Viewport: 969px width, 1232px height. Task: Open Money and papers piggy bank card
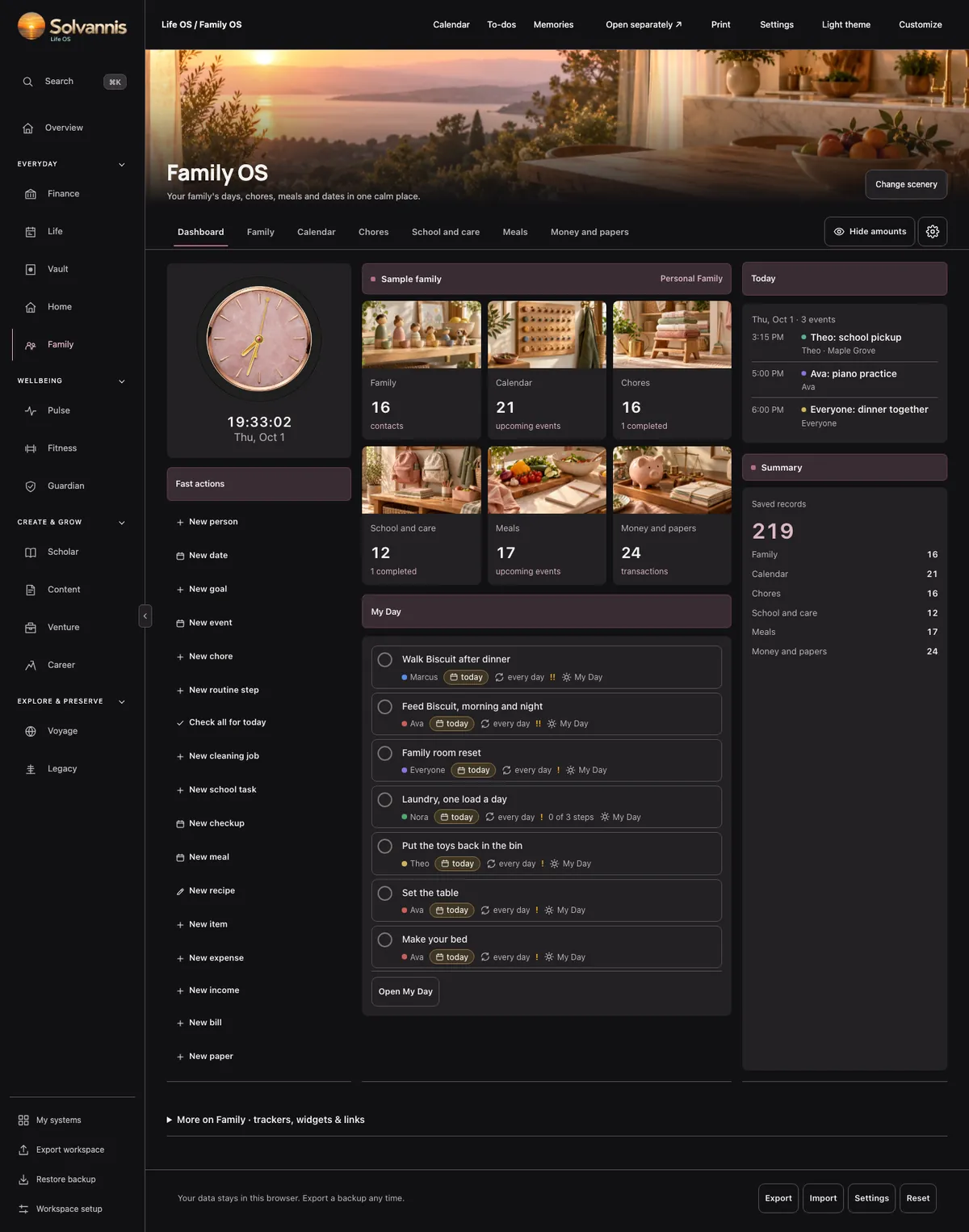coord(672,515)
